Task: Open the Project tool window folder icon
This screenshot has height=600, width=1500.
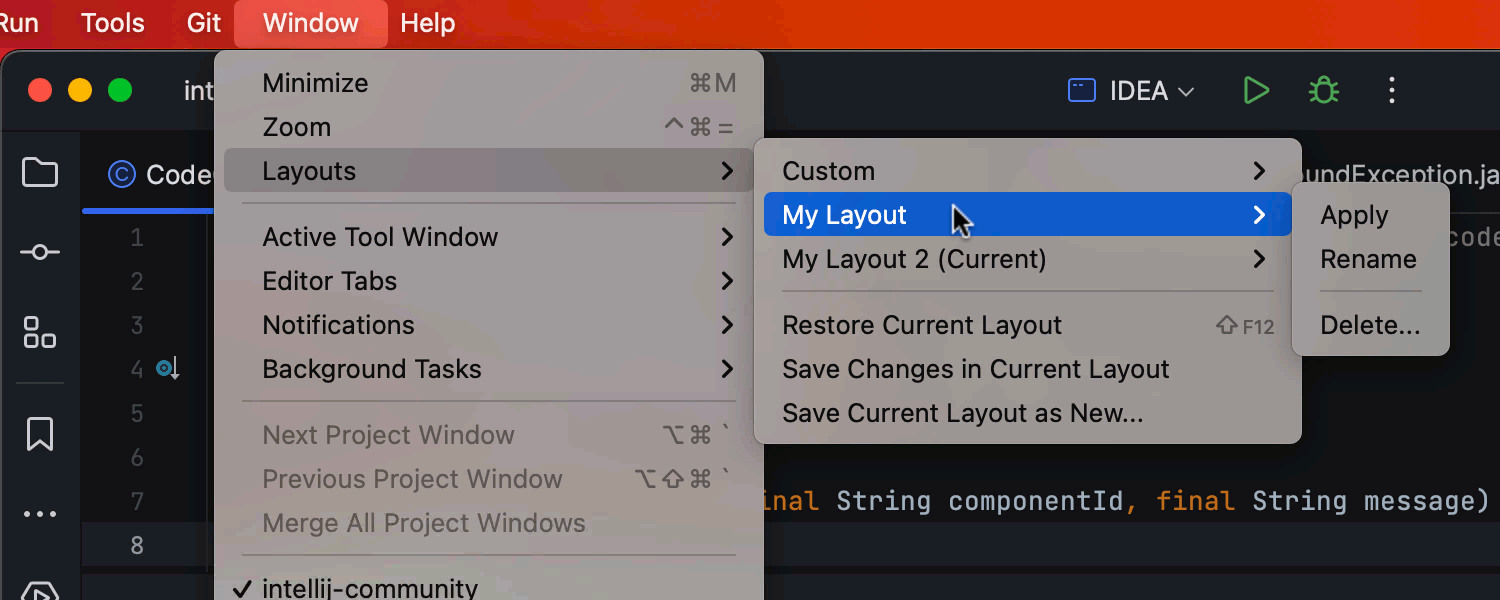Action: (40, 173)
